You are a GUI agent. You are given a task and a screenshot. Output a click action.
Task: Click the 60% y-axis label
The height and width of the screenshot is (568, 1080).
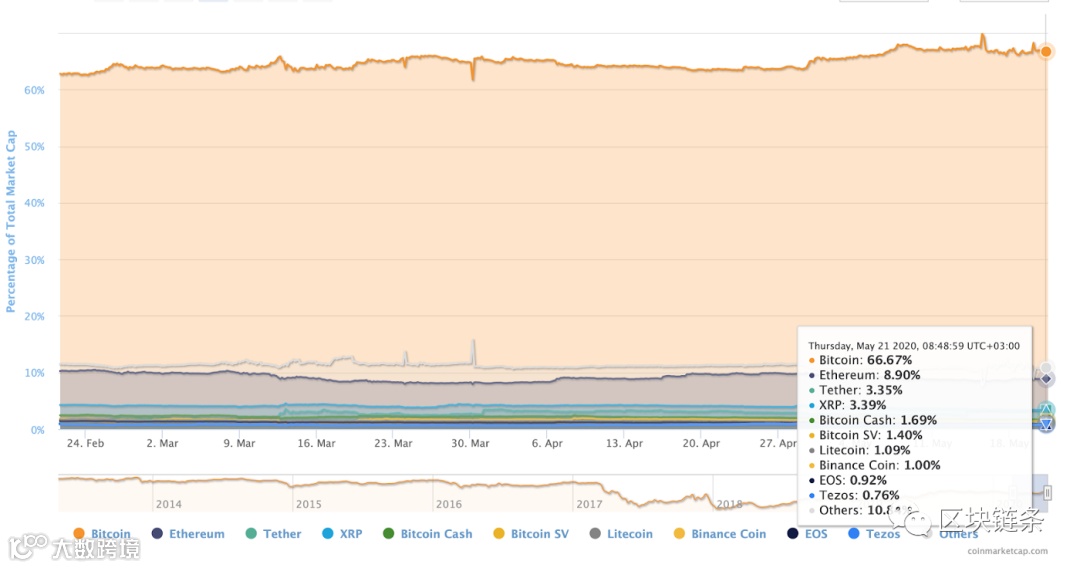pyautogui.click(x=34, y=90)
